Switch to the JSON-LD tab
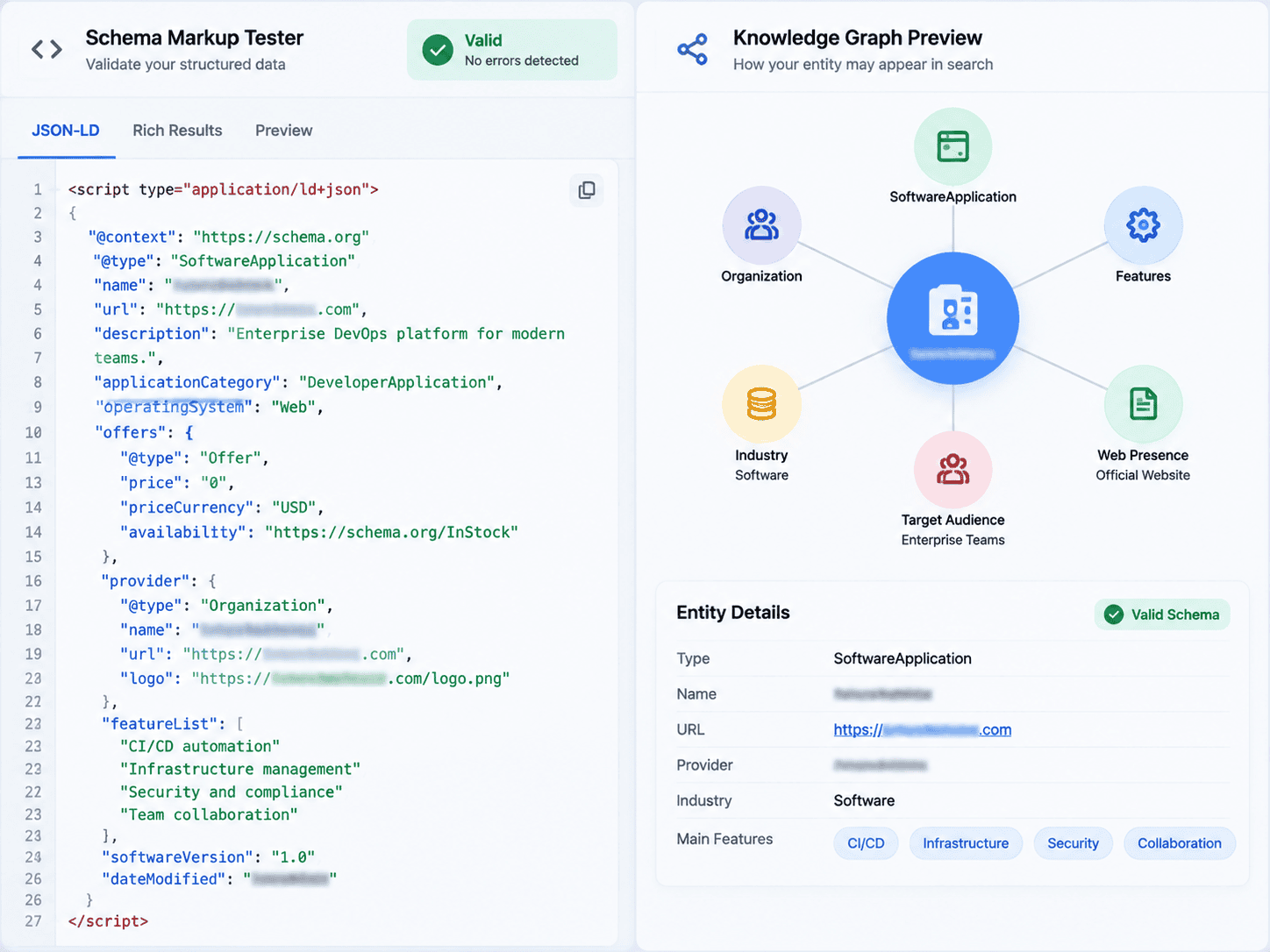This screenshot has width=1270, height=952. (66, 131)
